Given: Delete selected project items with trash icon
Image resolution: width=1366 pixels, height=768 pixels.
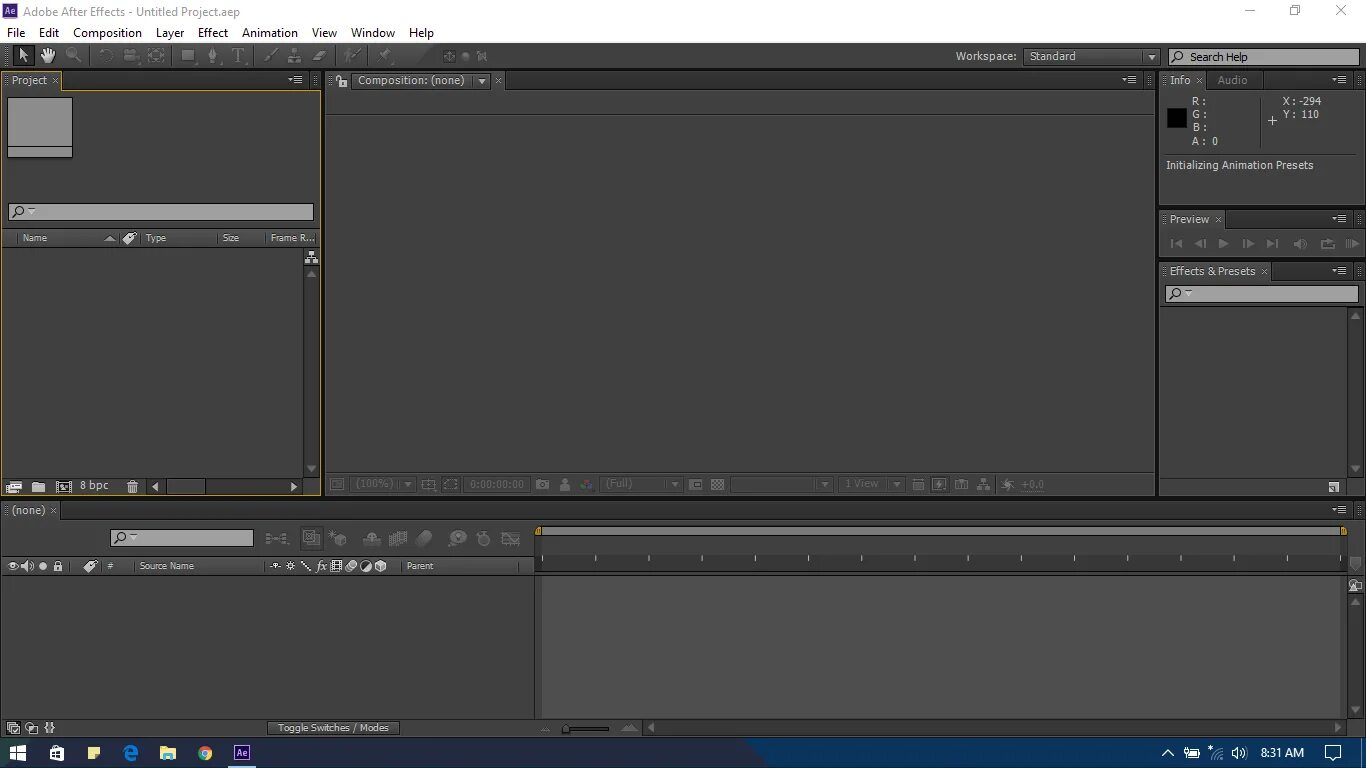Looking at the screenshot, I should coord(132,486).
